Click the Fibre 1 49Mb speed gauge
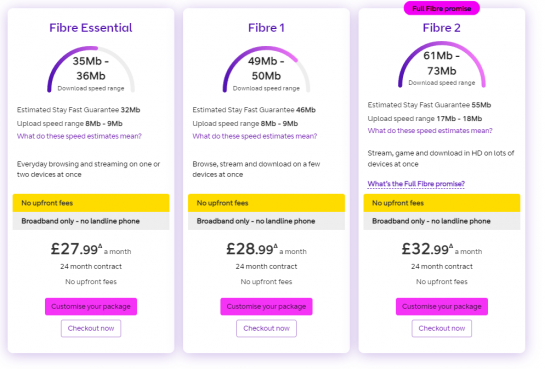 [x=266, y=69]
